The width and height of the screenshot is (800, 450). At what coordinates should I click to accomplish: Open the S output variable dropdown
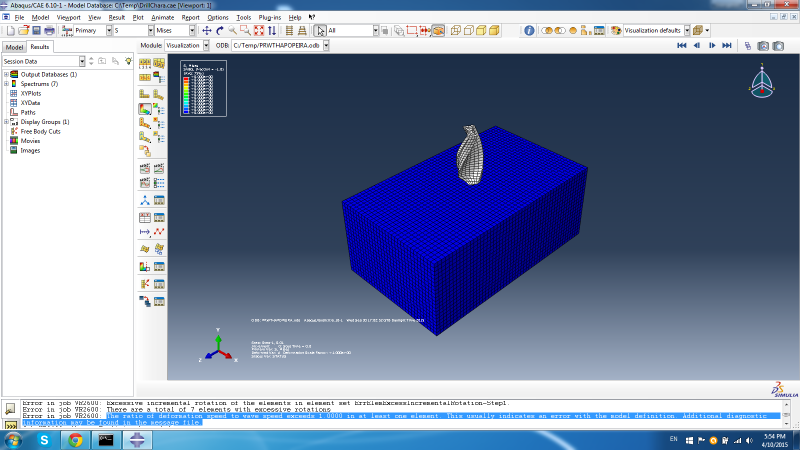(151, 31)
